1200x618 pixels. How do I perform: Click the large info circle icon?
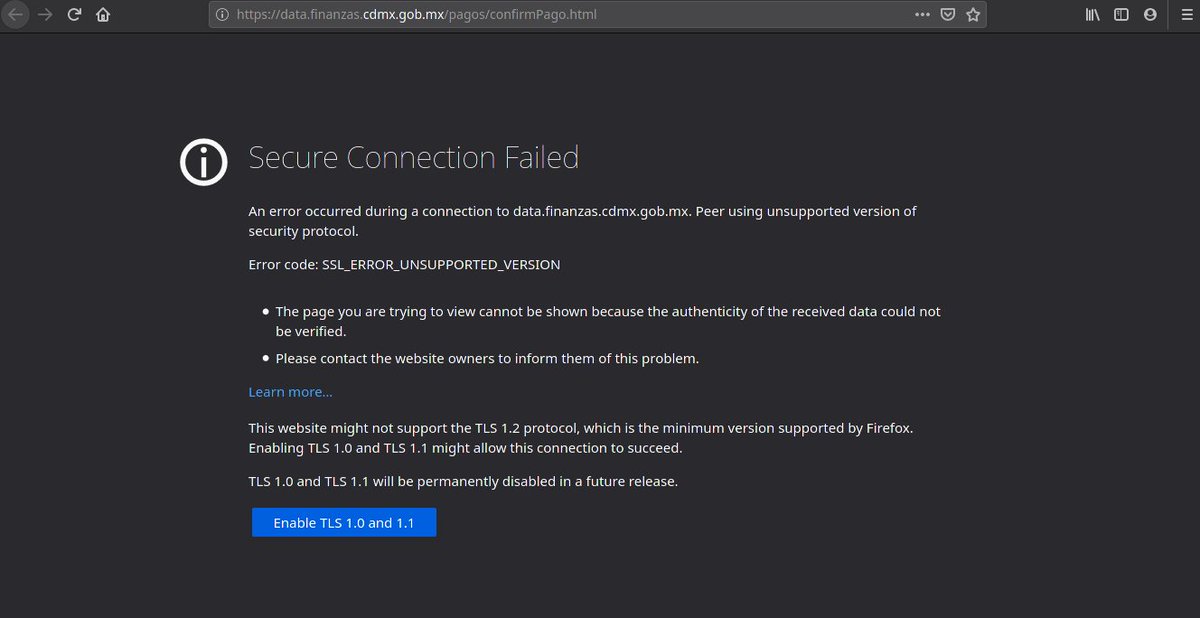(204, 161)
